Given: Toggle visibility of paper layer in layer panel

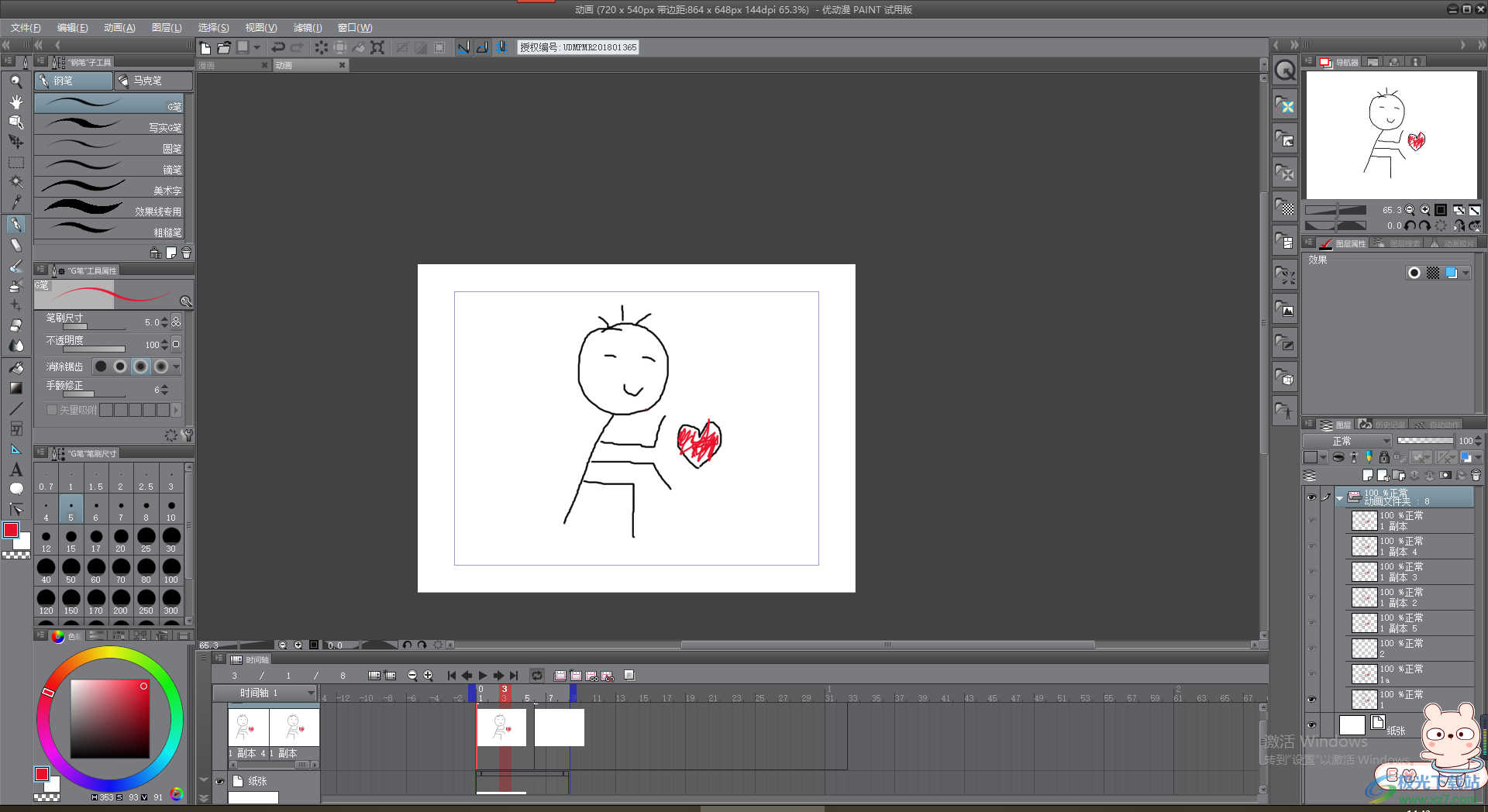Looking at the screenshot, I should tap(1311, 726).
